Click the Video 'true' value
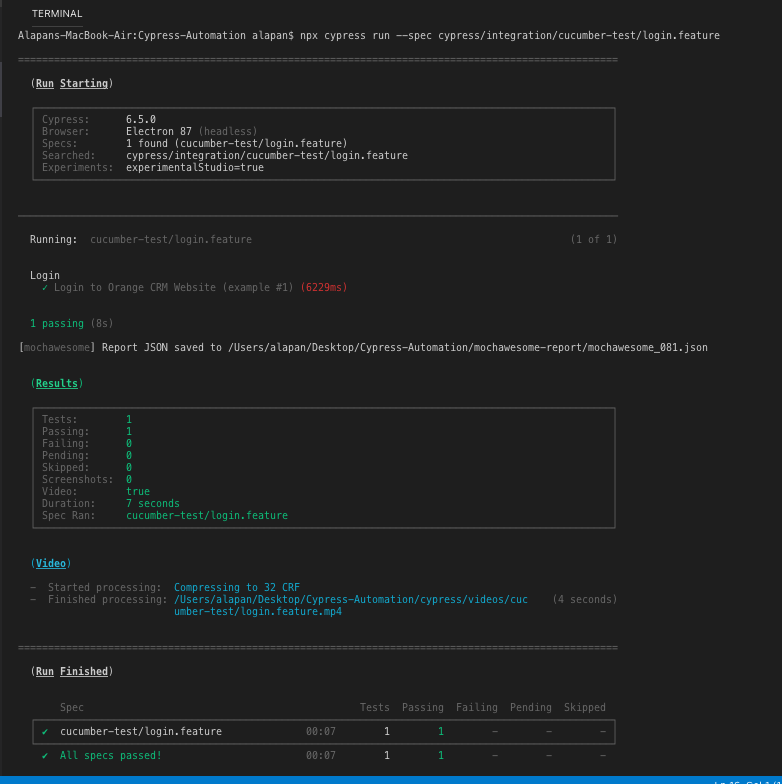The image size is (782, 784). coord(138,492)
